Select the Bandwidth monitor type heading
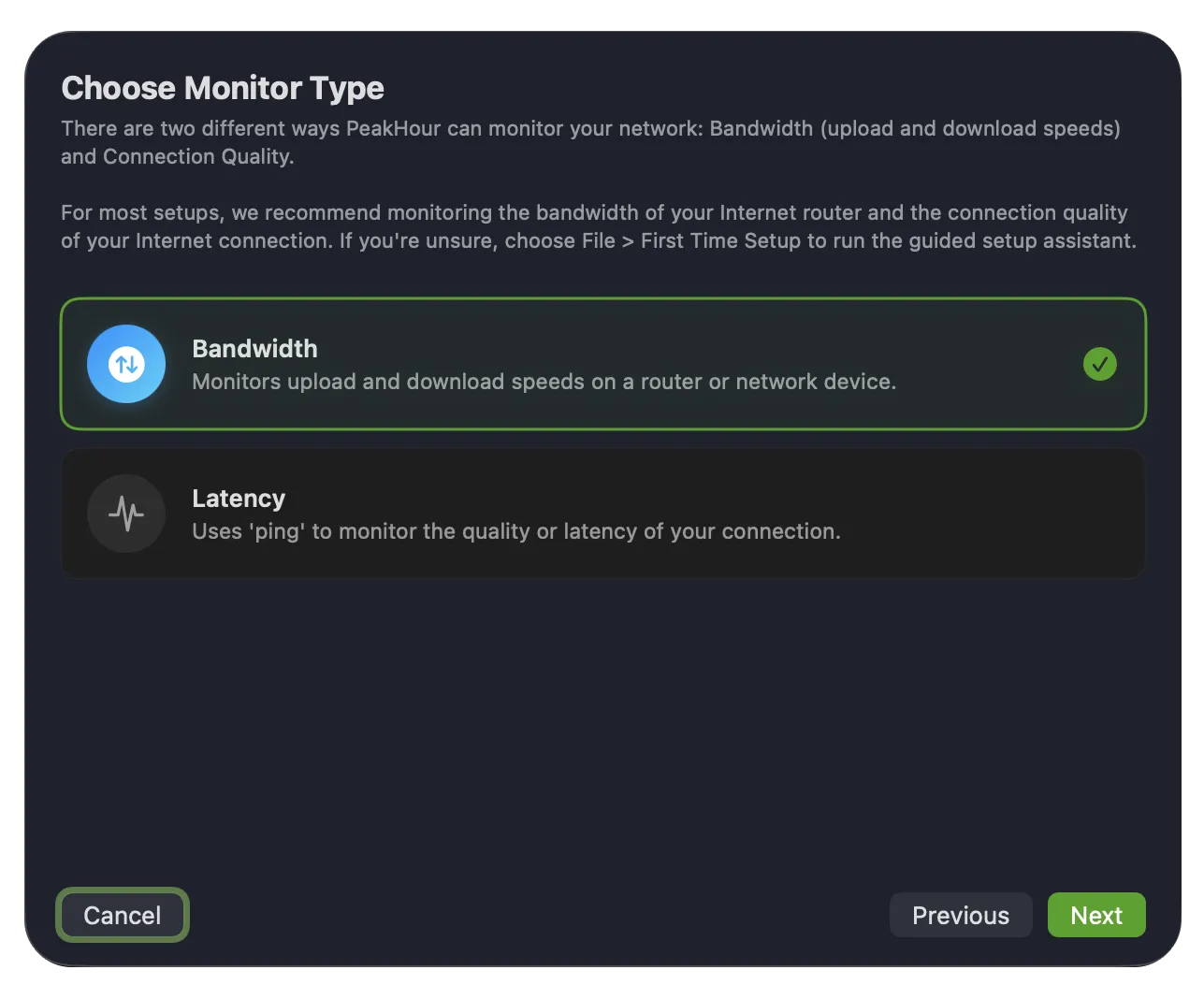Screen dimensions: 1204x999 254,349
